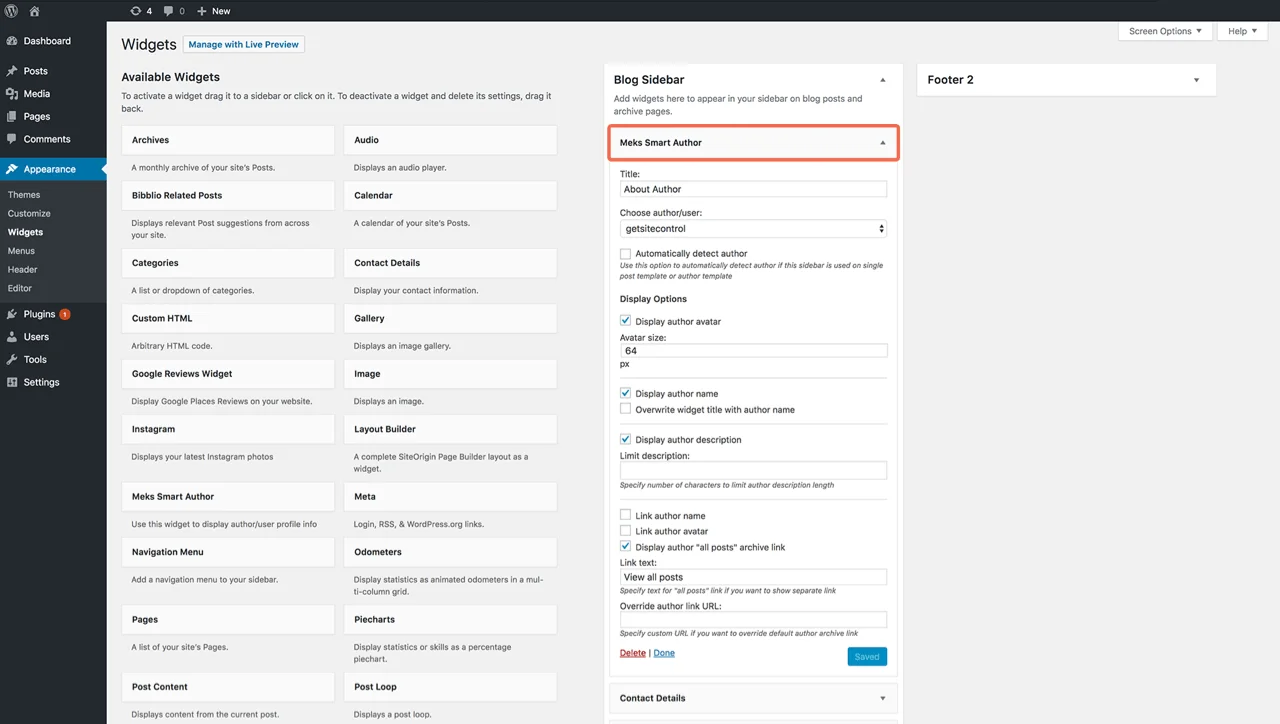Select the Instagram available widget
This screenshot has height=724, width=1280.
[x=228, y=429]
